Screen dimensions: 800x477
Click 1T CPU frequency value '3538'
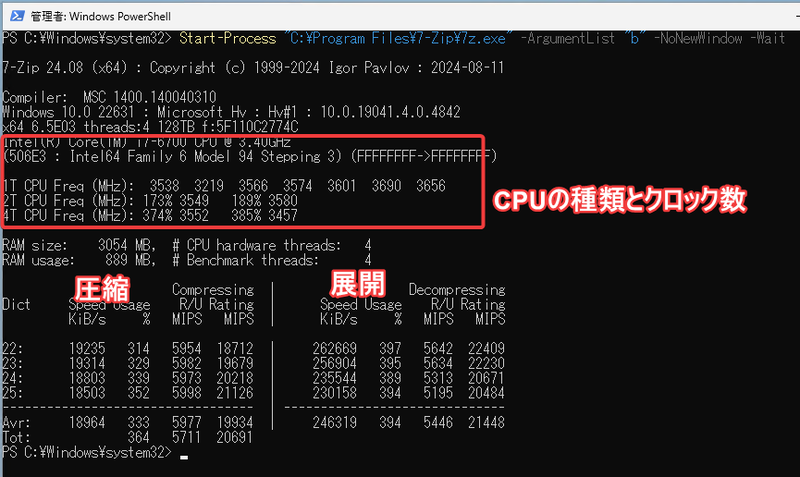(164, 186)
